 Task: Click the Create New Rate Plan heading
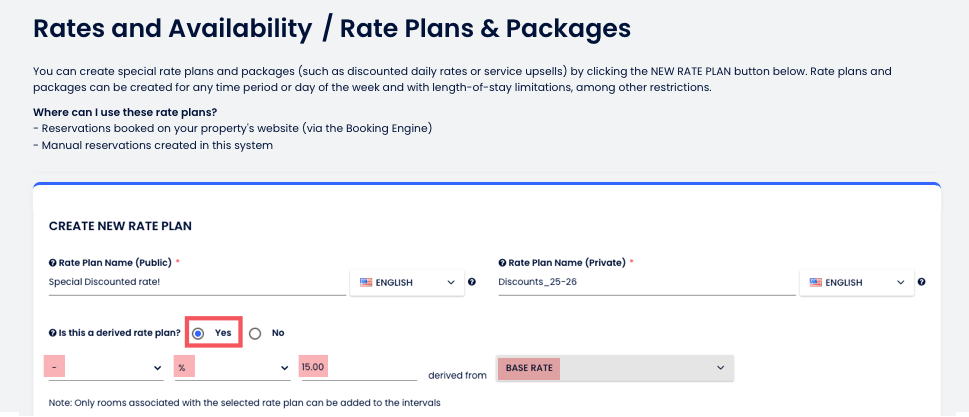[x=120, y=226]
